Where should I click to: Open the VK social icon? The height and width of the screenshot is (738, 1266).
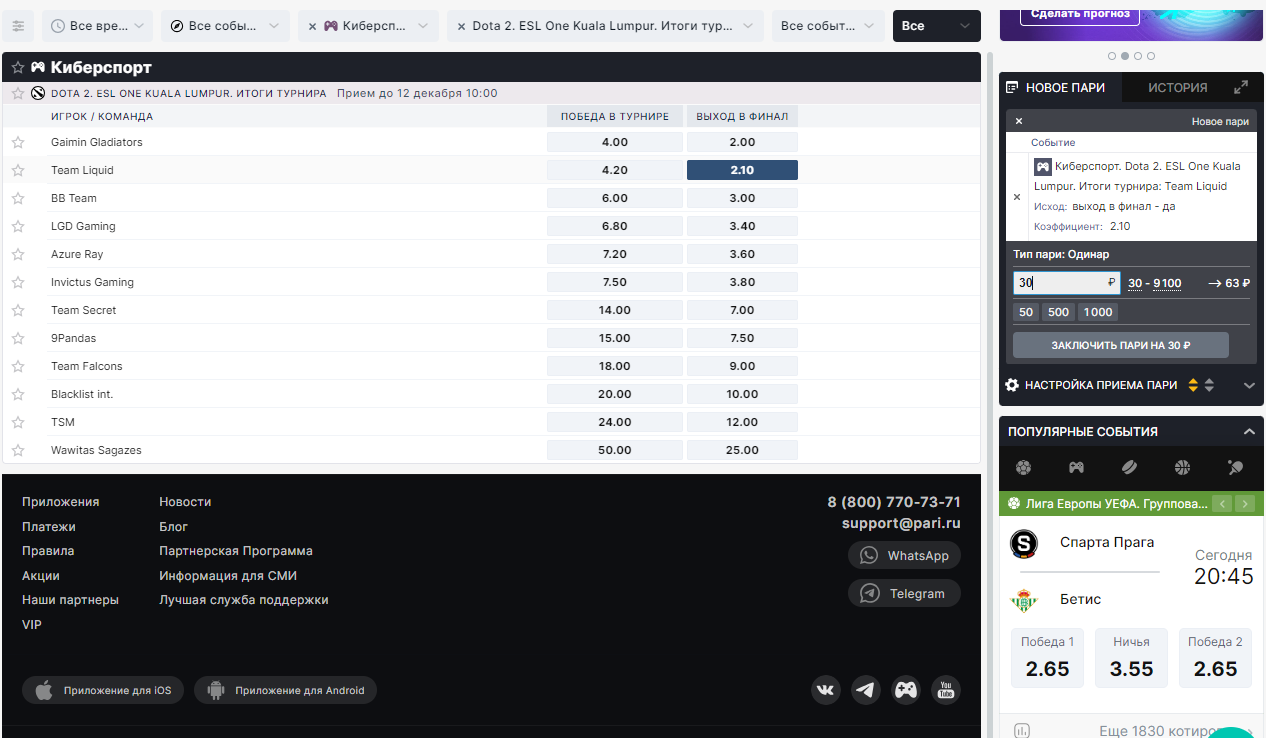(826, 690)
